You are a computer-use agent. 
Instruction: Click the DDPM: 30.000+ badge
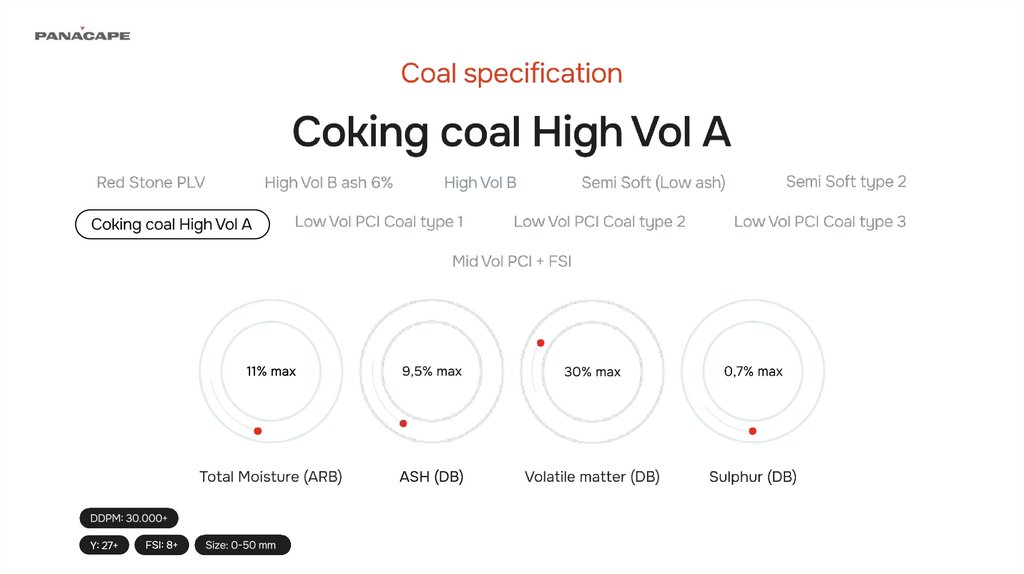coord(129,517)
